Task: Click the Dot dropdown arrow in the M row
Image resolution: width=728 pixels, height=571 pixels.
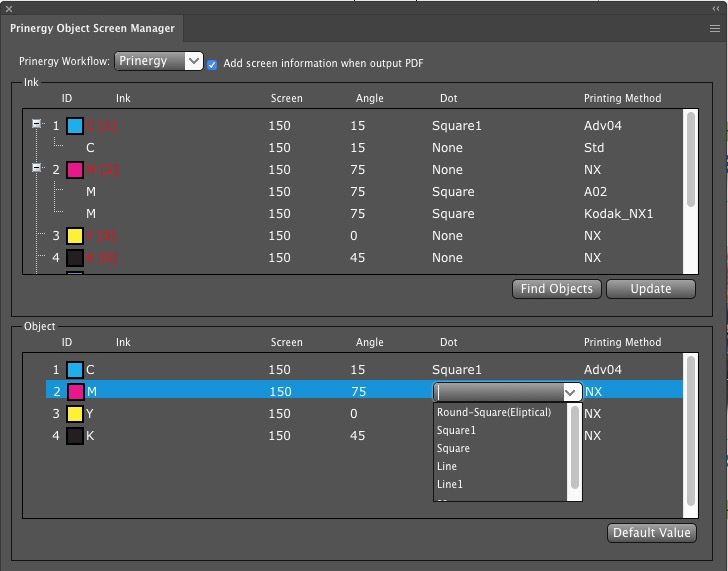Action: pyautogui.click(x=571, y=393)
